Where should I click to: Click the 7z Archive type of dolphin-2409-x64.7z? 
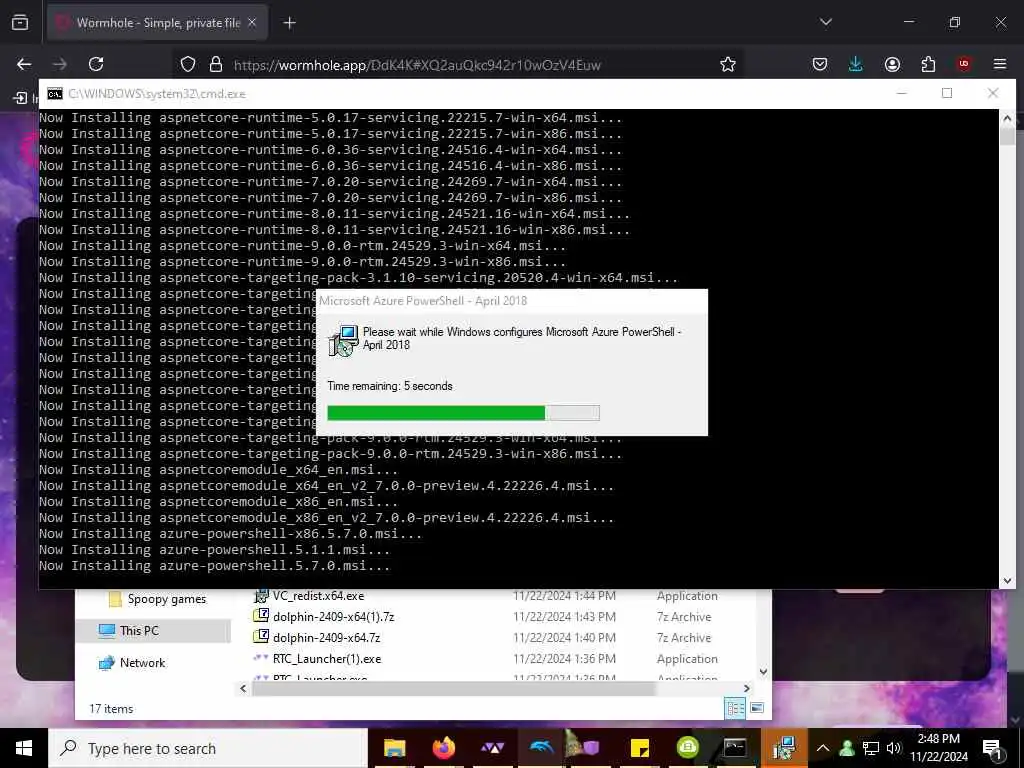tap(684, 637)
